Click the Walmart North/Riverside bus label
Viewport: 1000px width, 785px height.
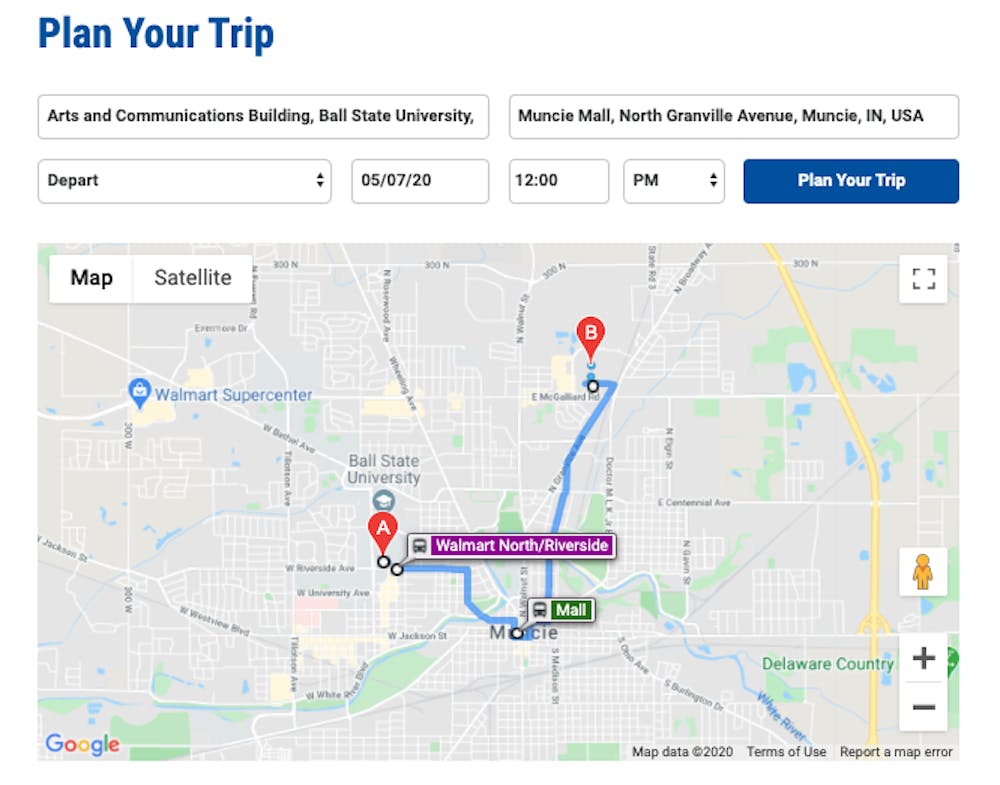click(x=511, y=546)
